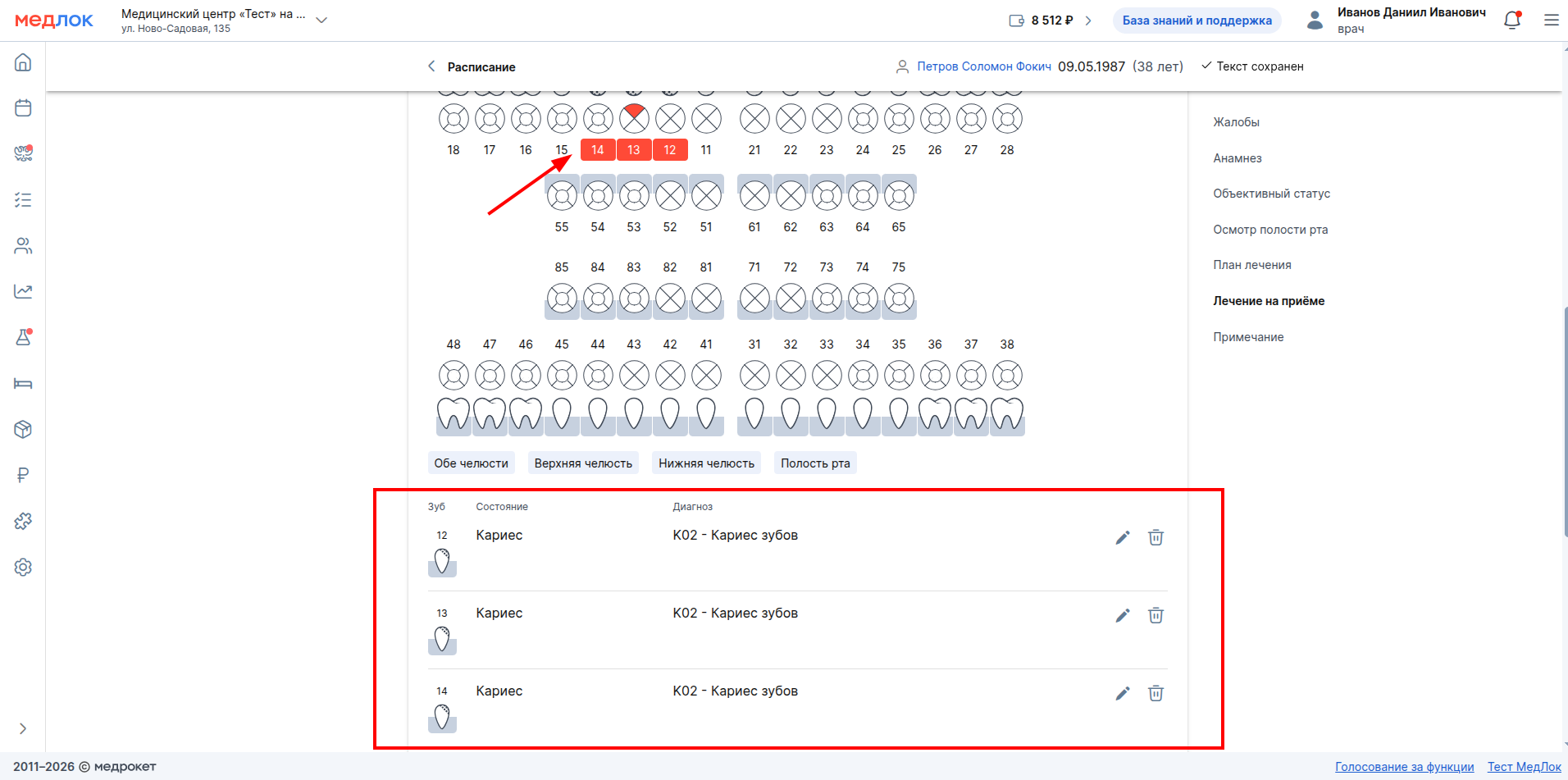Click the notifications bell icon
The width and height of the screenshot is (1568, 780).
coord(1512,21)
